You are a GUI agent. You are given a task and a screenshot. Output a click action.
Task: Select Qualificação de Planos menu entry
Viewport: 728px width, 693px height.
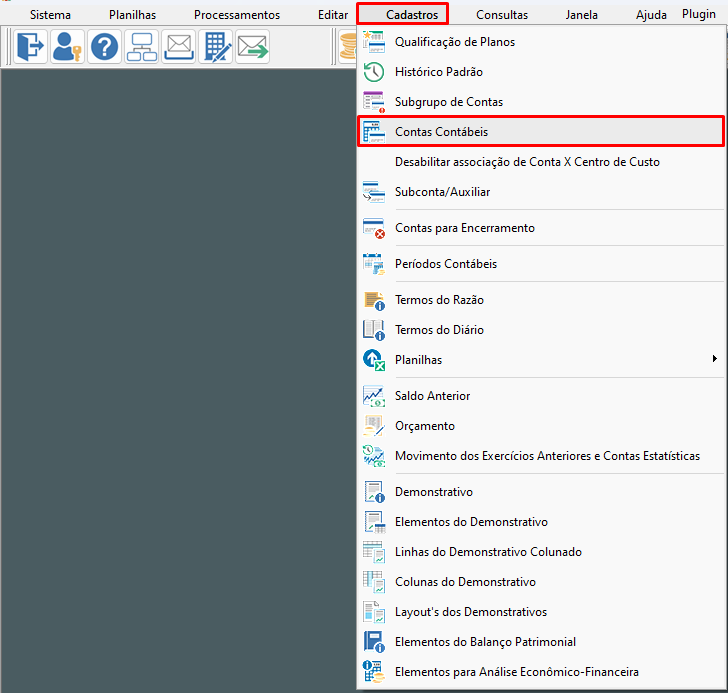541,42
